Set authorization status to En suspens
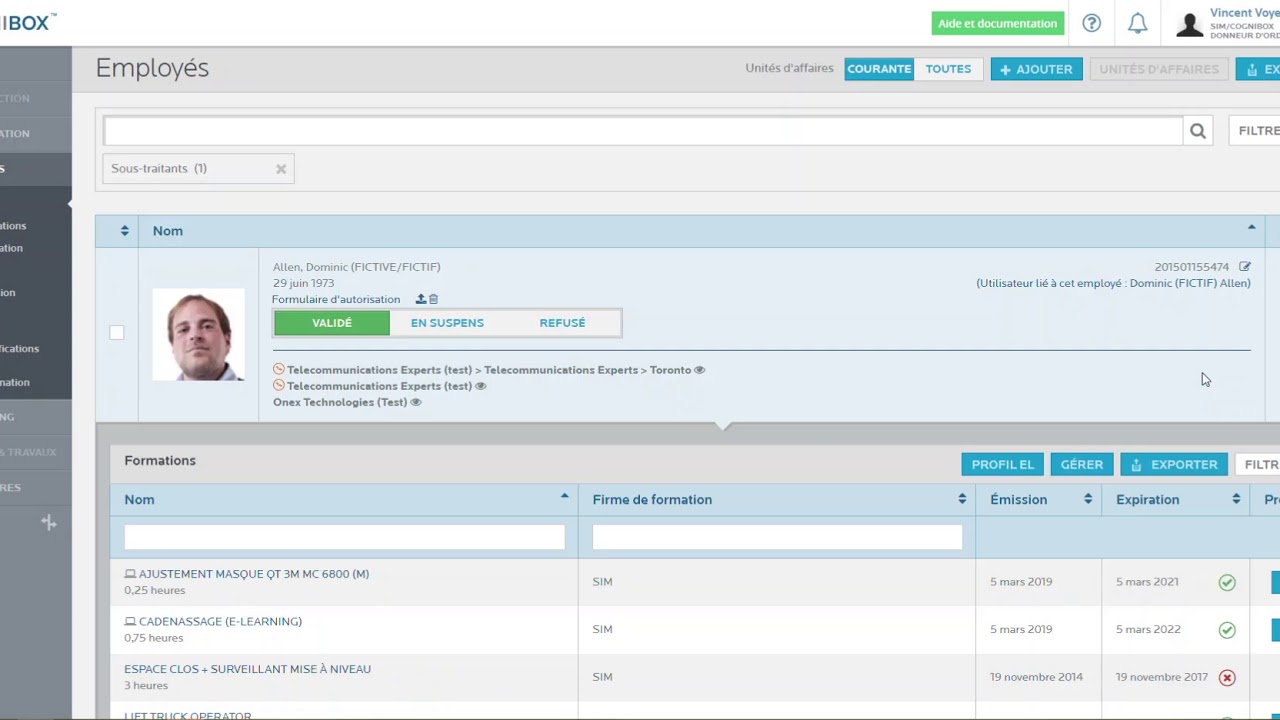Screen dimensions: 1280x720 pyautogui.click(x=447, y=323)
